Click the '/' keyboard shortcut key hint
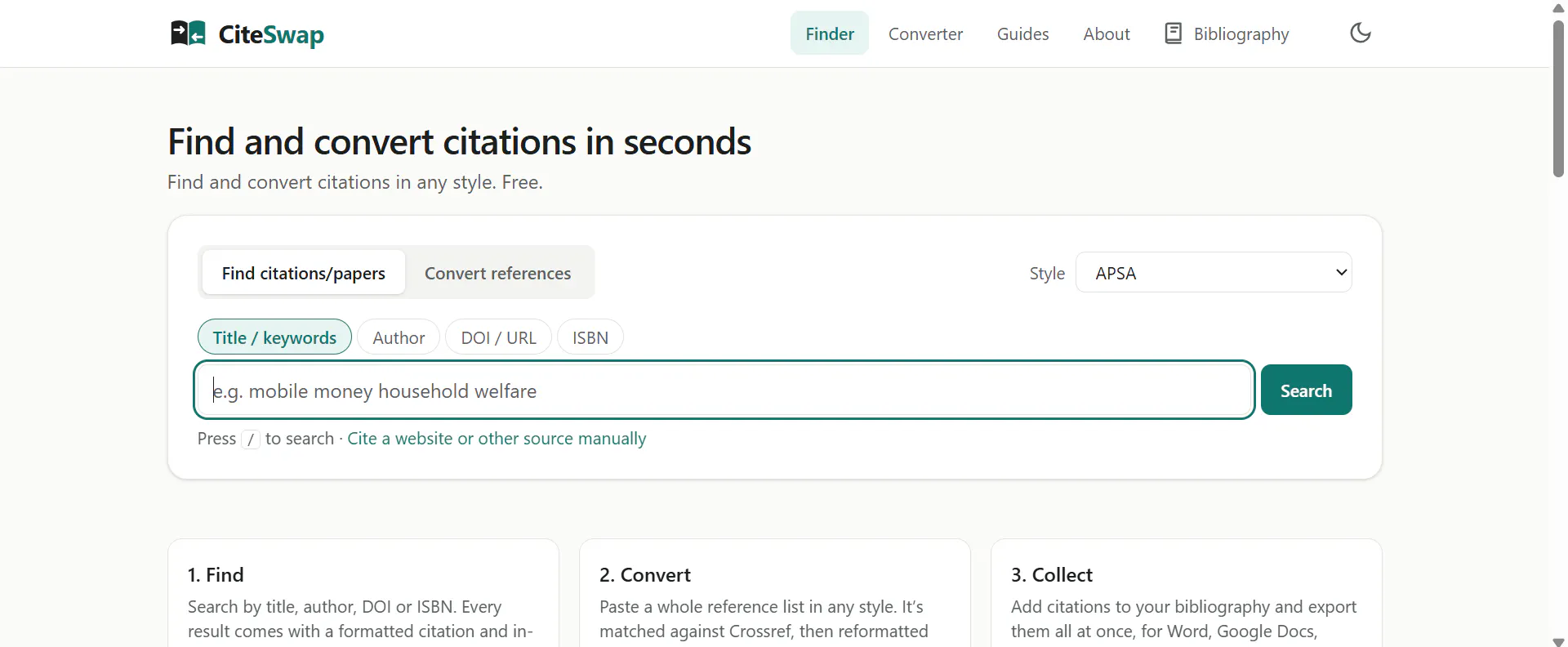 pos(251,440)
